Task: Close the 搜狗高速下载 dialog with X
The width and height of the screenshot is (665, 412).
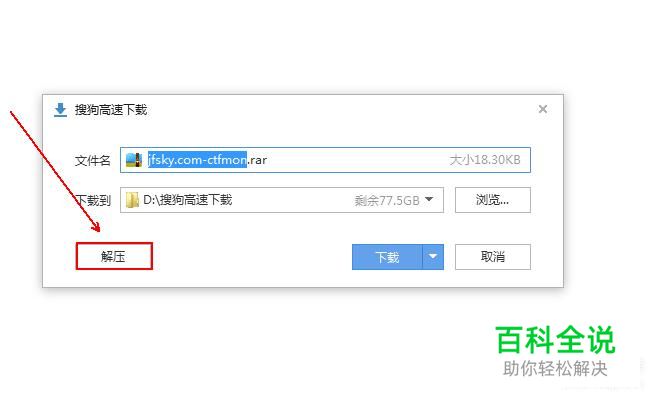Action: point(542,109)
